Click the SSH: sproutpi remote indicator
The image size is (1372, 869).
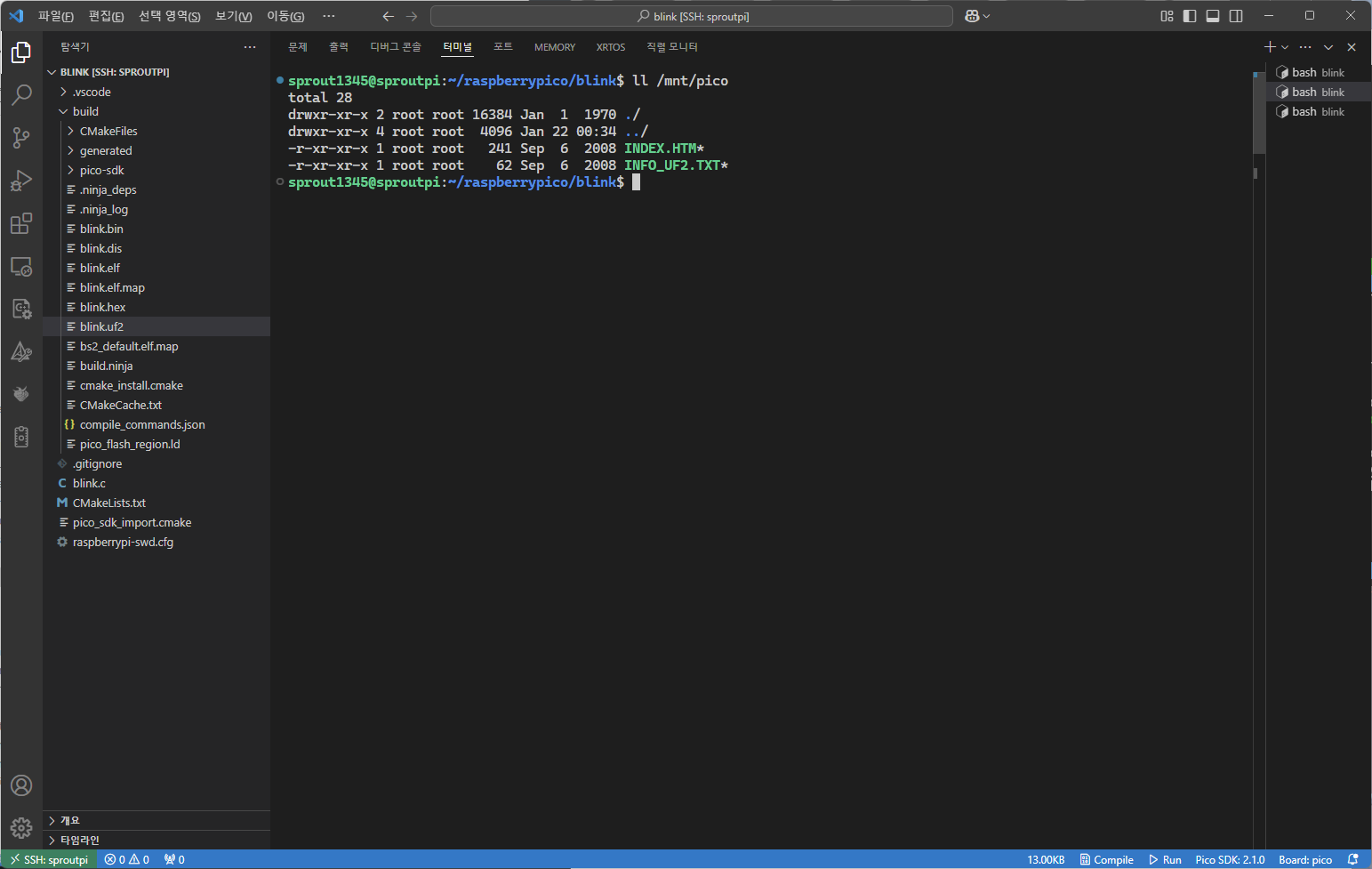pyautogui.click(x=49, y=859)
